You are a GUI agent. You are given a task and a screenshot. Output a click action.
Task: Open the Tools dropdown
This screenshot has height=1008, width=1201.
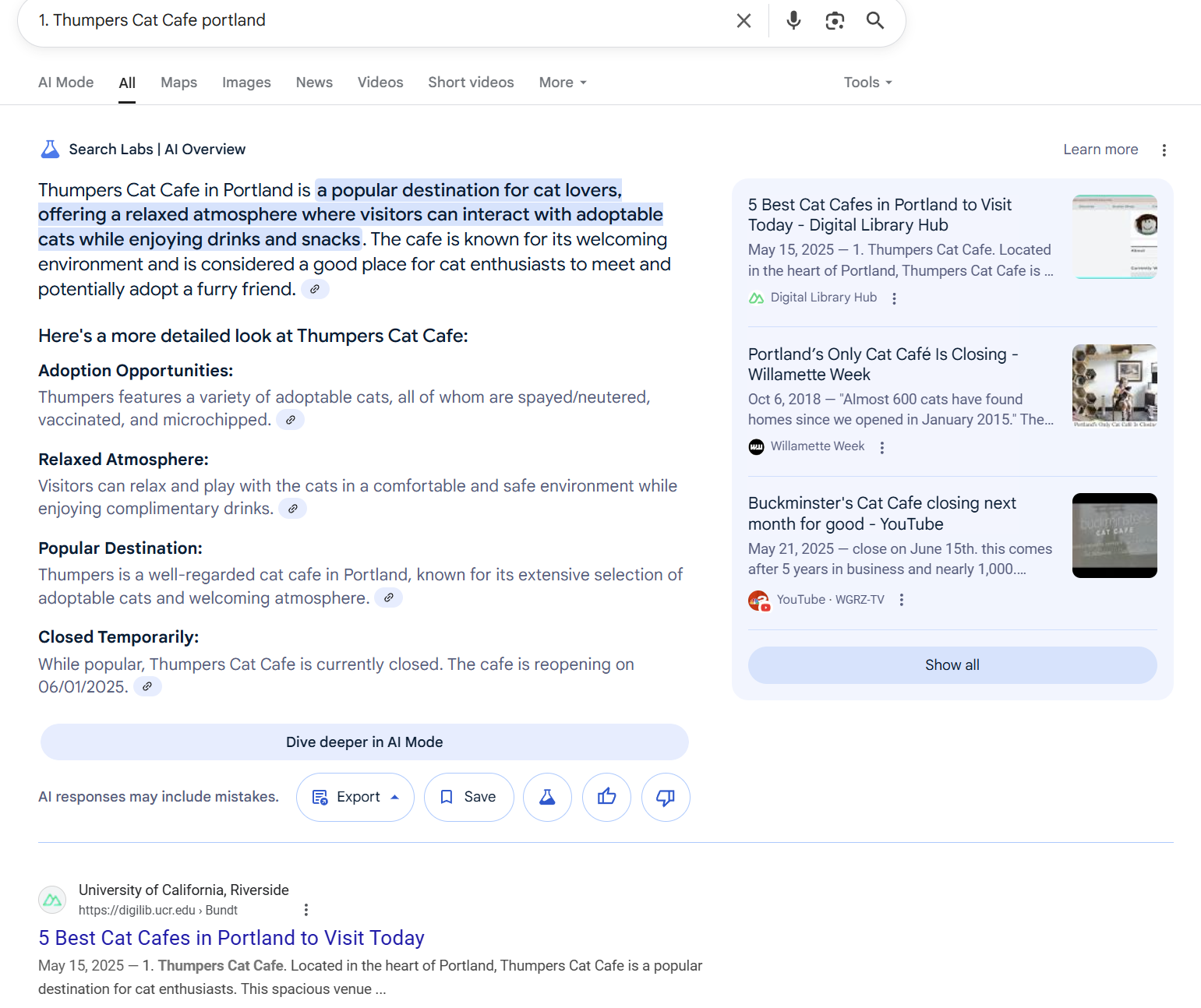pyautogui.click(x=867, y=83)
